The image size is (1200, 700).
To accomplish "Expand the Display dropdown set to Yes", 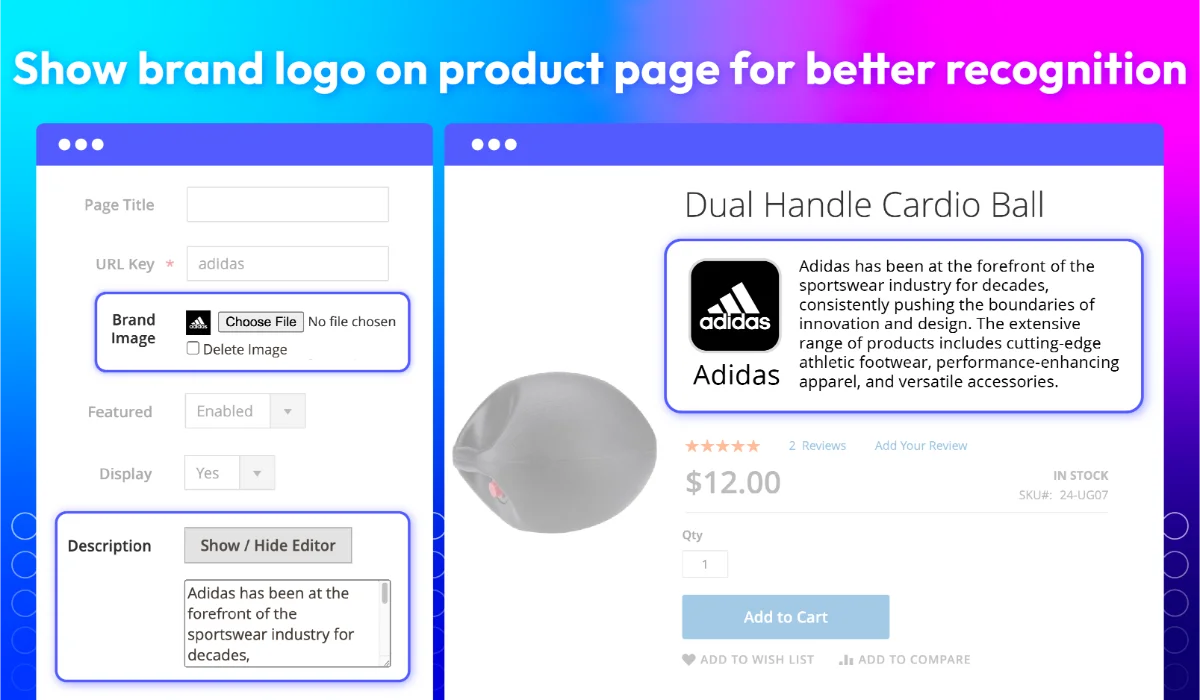I will 229,473.
